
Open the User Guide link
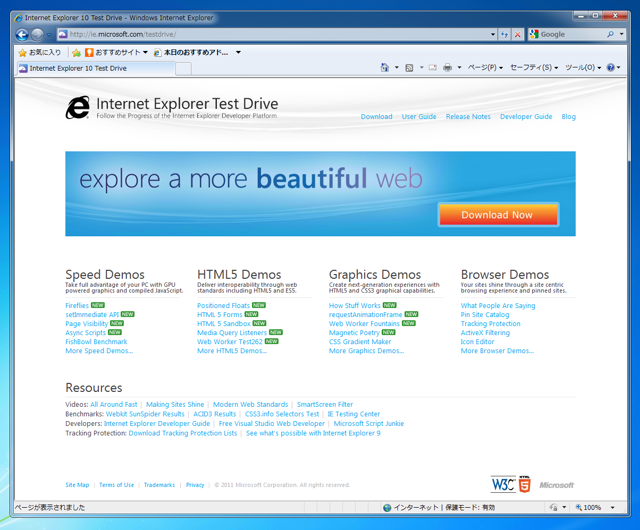point(419,117)
